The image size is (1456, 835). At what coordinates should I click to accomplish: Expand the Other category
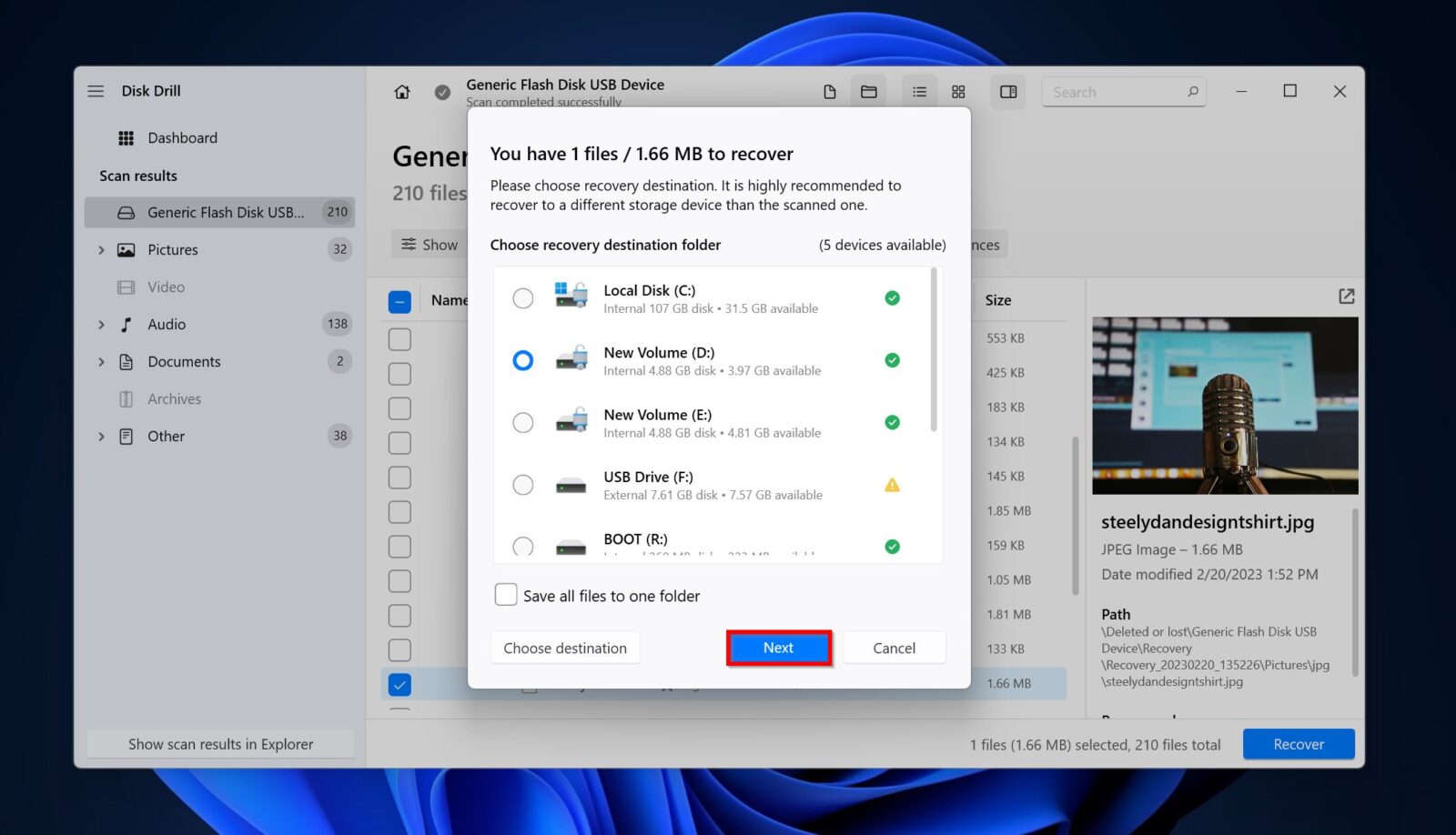pos(101,436)
